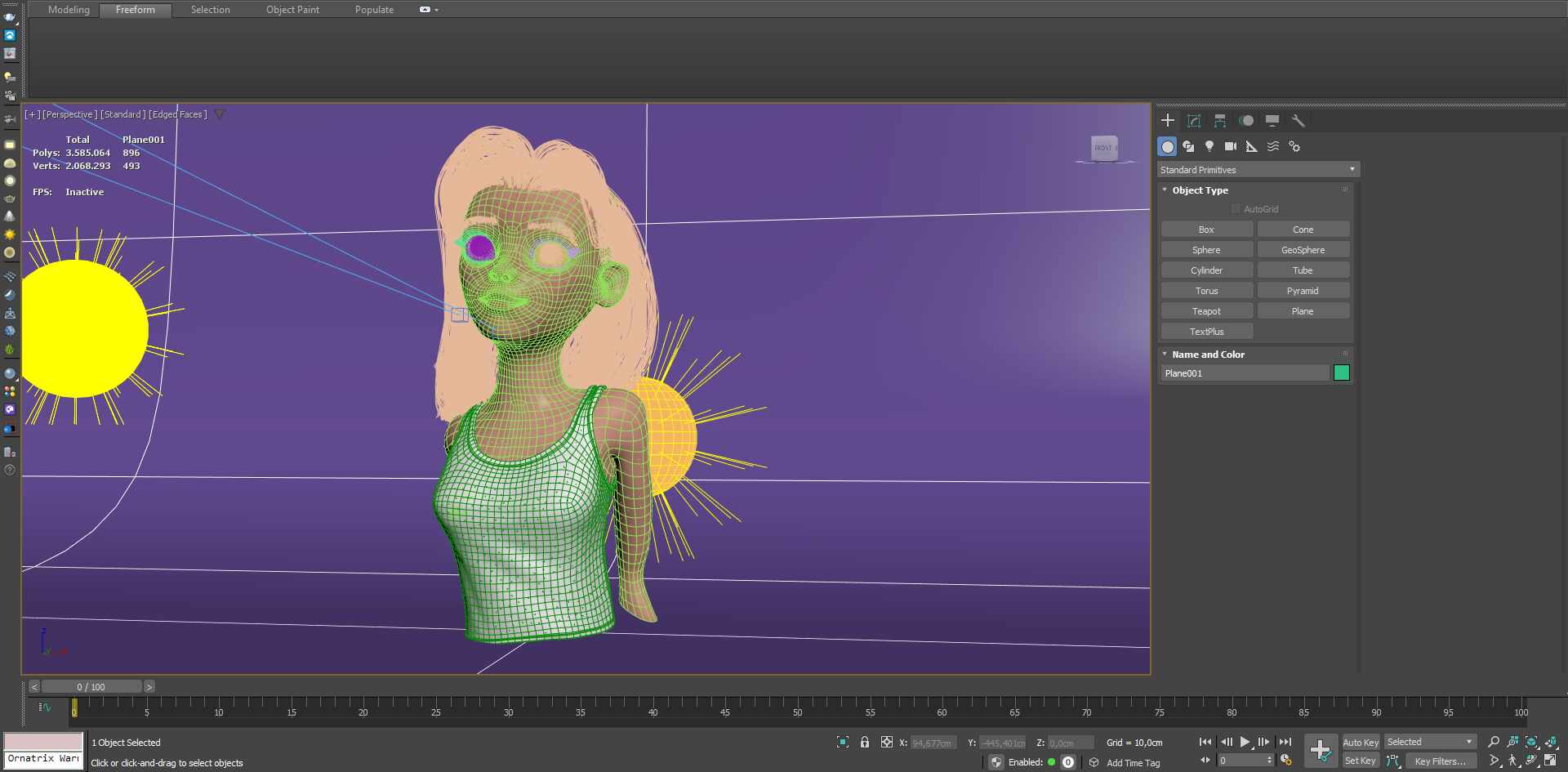Open the [+] viewport general menu

click(32, 114)
